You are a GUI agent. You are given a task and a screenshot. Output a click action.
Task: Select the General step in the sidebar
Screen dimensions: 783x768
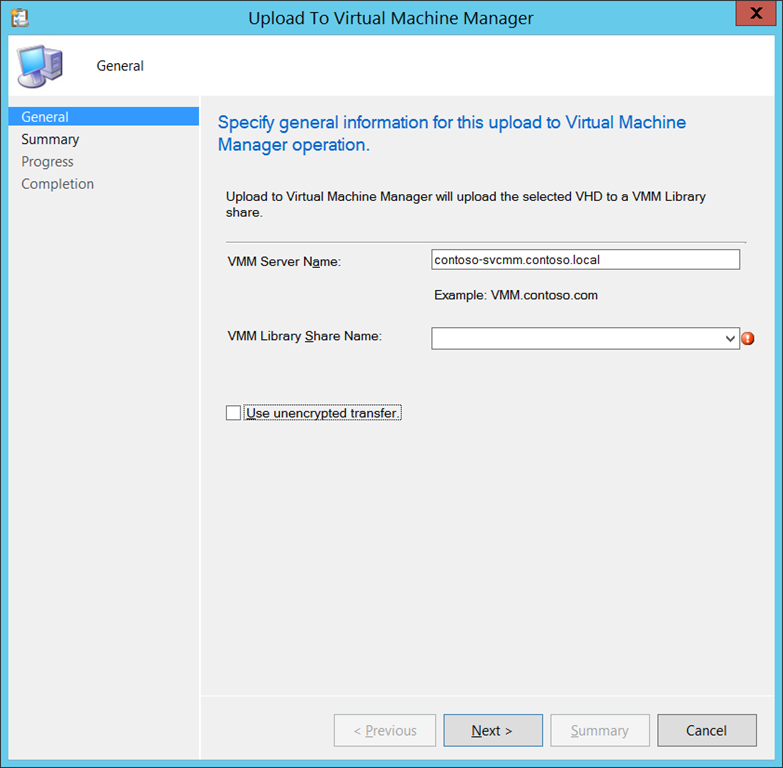click(x=45, y=117)
